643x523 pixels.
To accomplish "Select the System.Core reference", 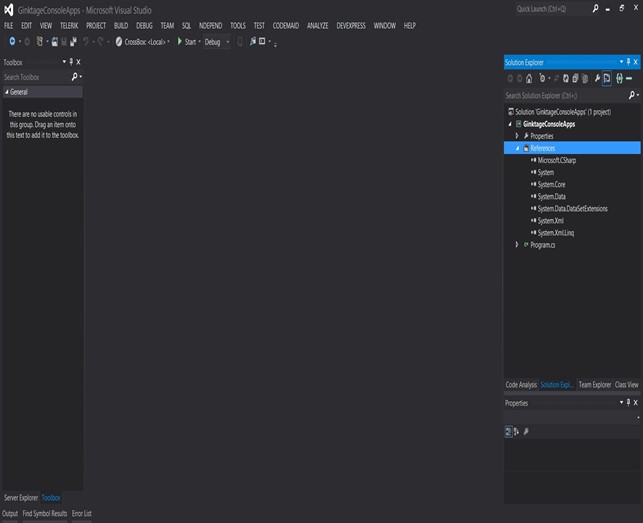I will (551, 184).
